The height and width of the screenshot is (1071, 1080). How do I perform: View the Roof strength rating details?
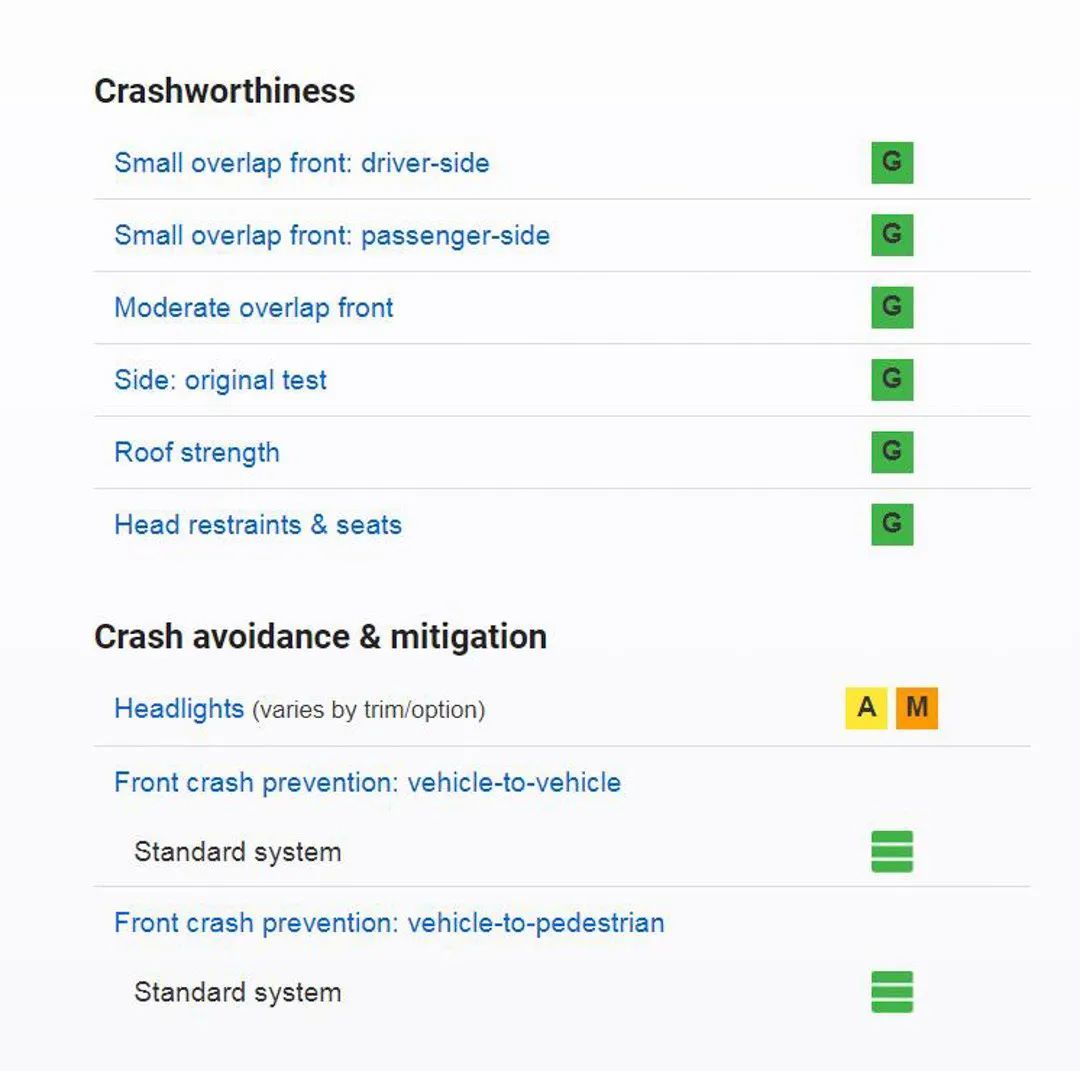[x=196, y=452]
